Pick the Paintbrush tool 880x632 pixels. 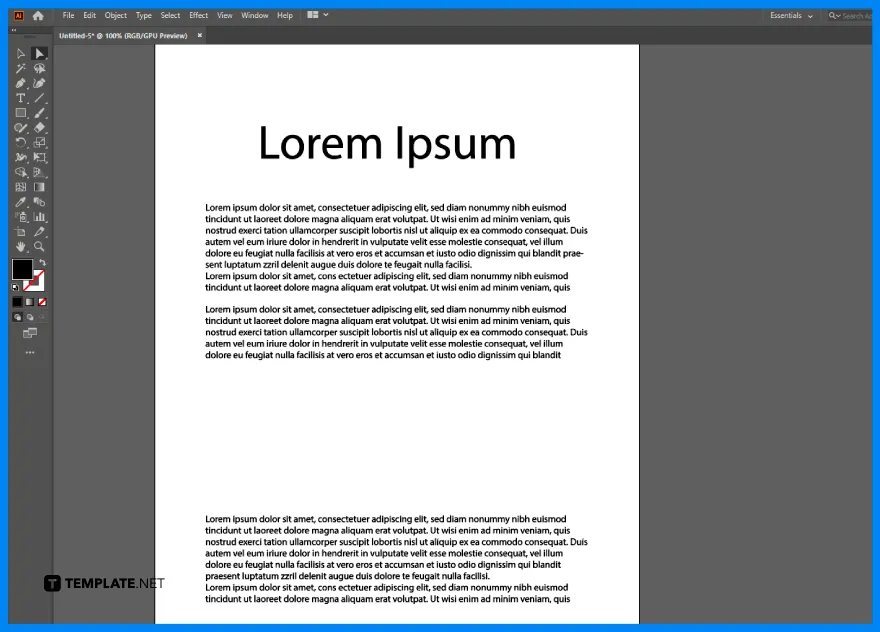[x=39, y=113]
